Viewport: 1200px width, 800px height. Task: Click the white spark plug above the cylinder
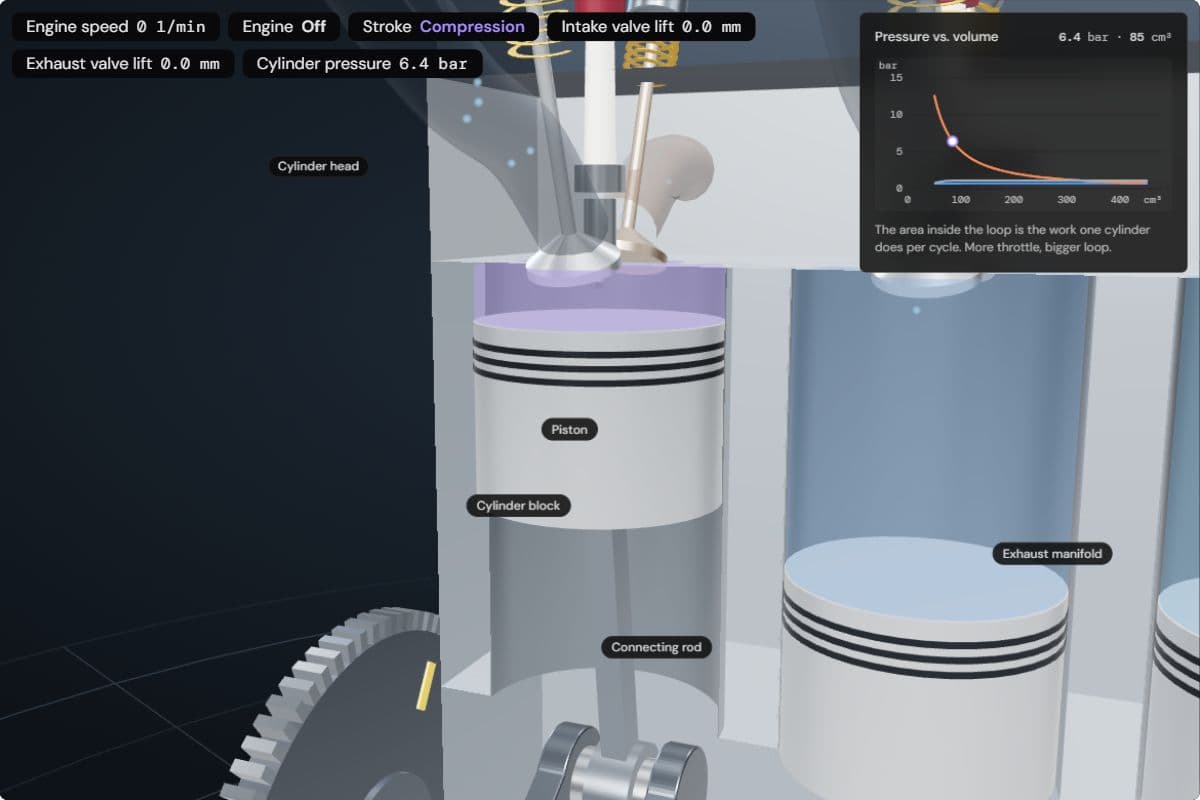(599, 100)
